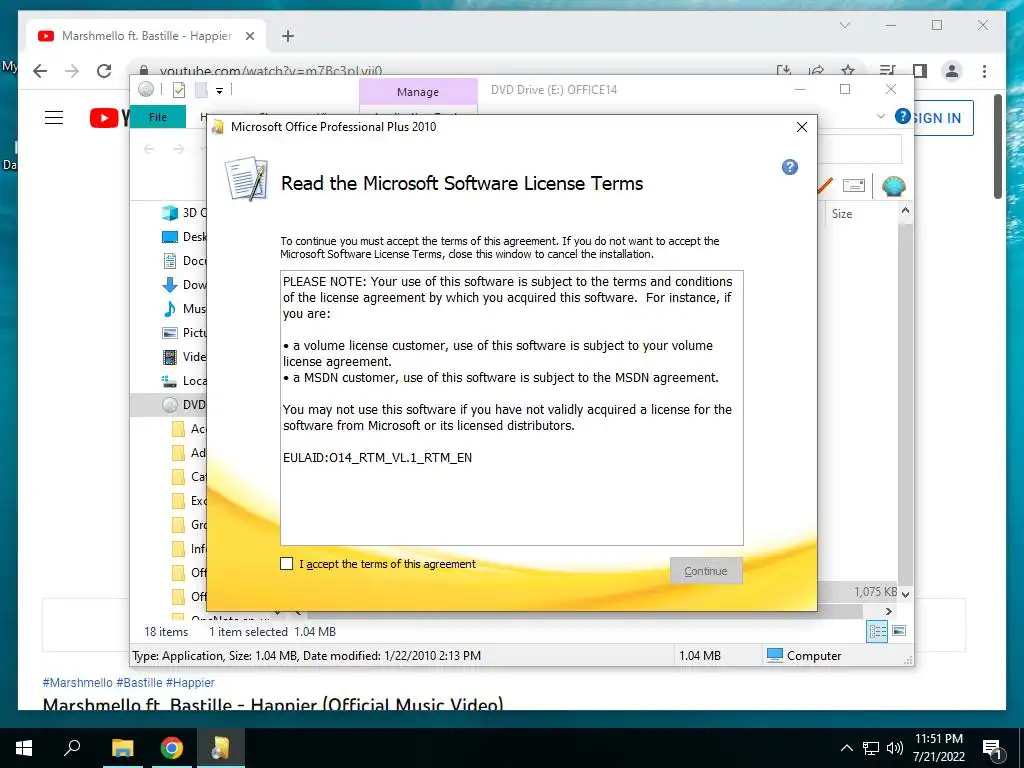Screen dimensions: 1024x768
Task: Click inside the license terms text box
Action: point(511,408)
